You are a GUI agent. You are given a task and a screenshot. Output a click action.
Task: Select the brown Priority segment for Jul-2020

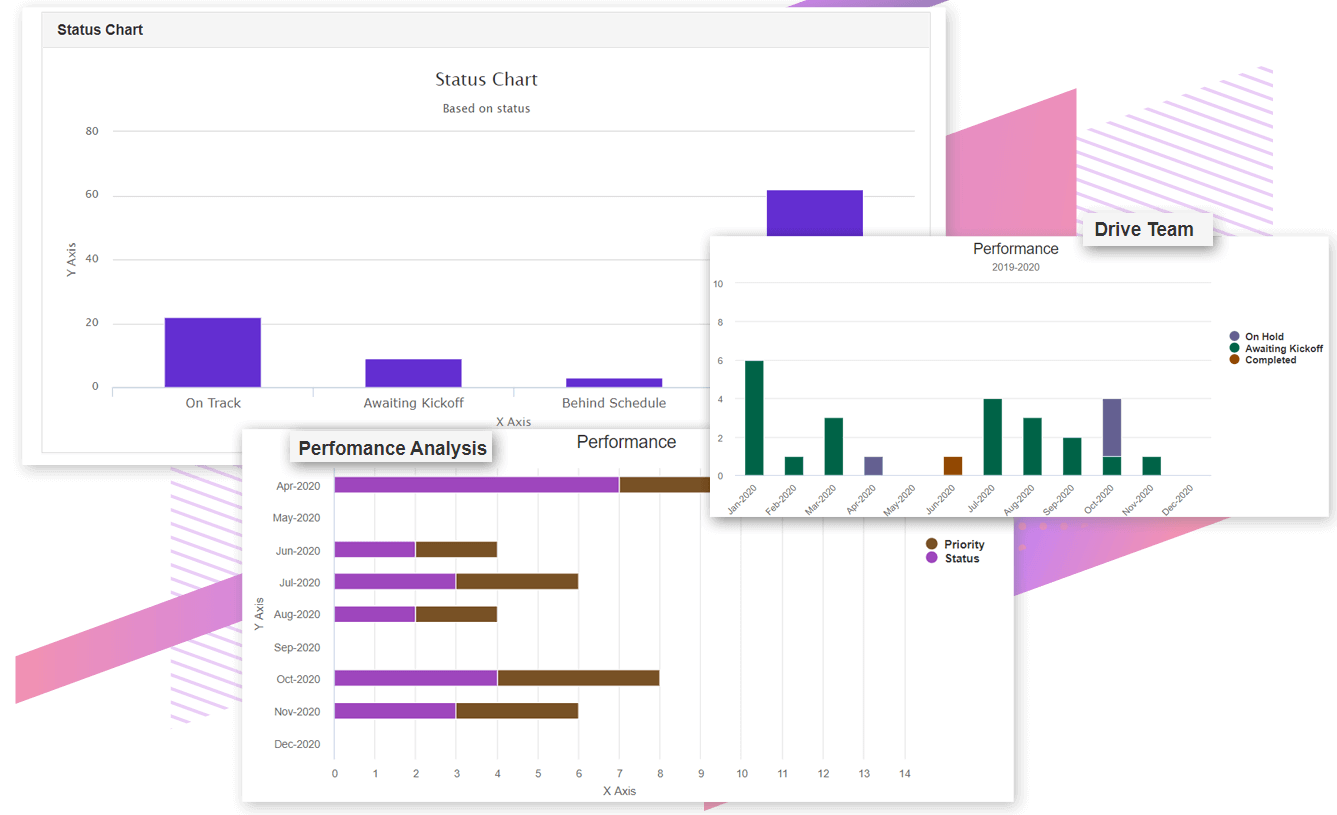[x=517, y=581]
